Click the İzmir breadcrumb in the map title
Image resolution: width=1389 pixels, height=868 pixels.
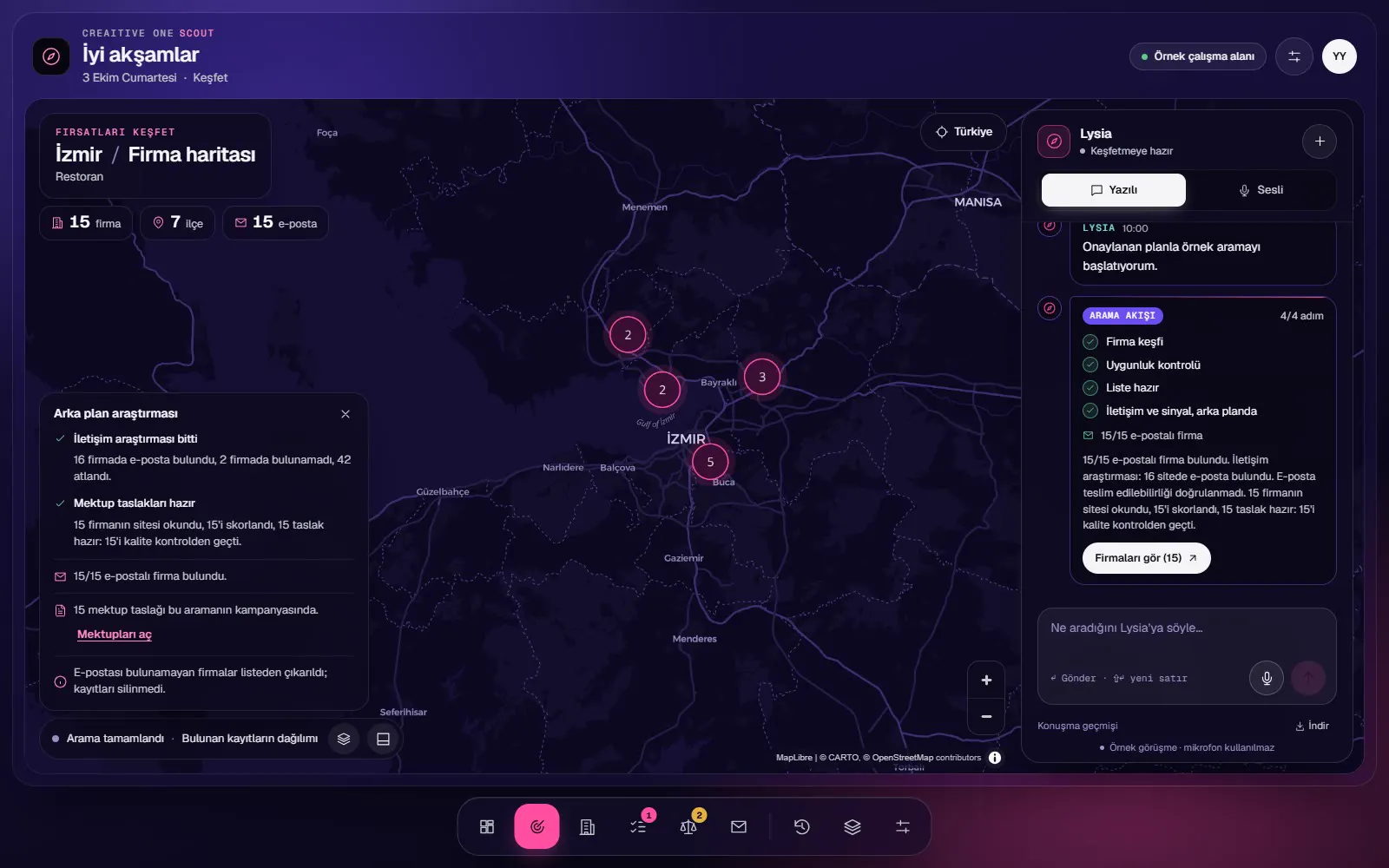79,155
